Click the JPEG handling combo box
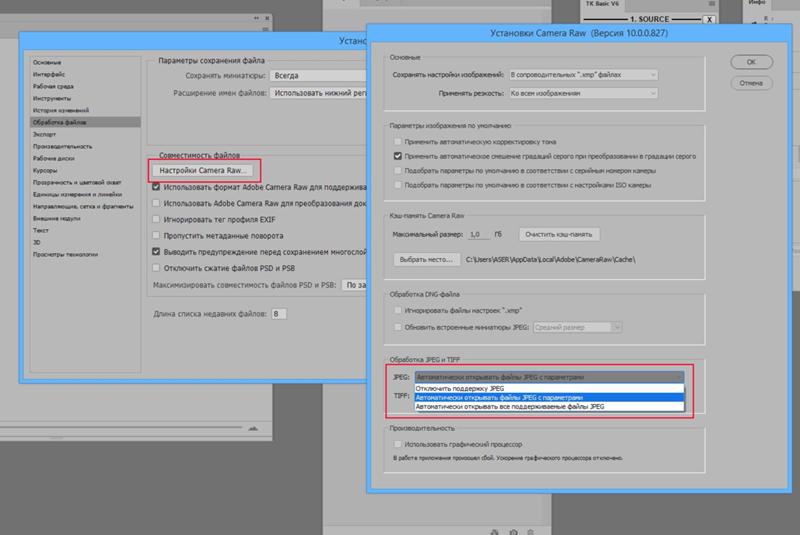Viewport: 800px width, 535px height. [549, 377]
